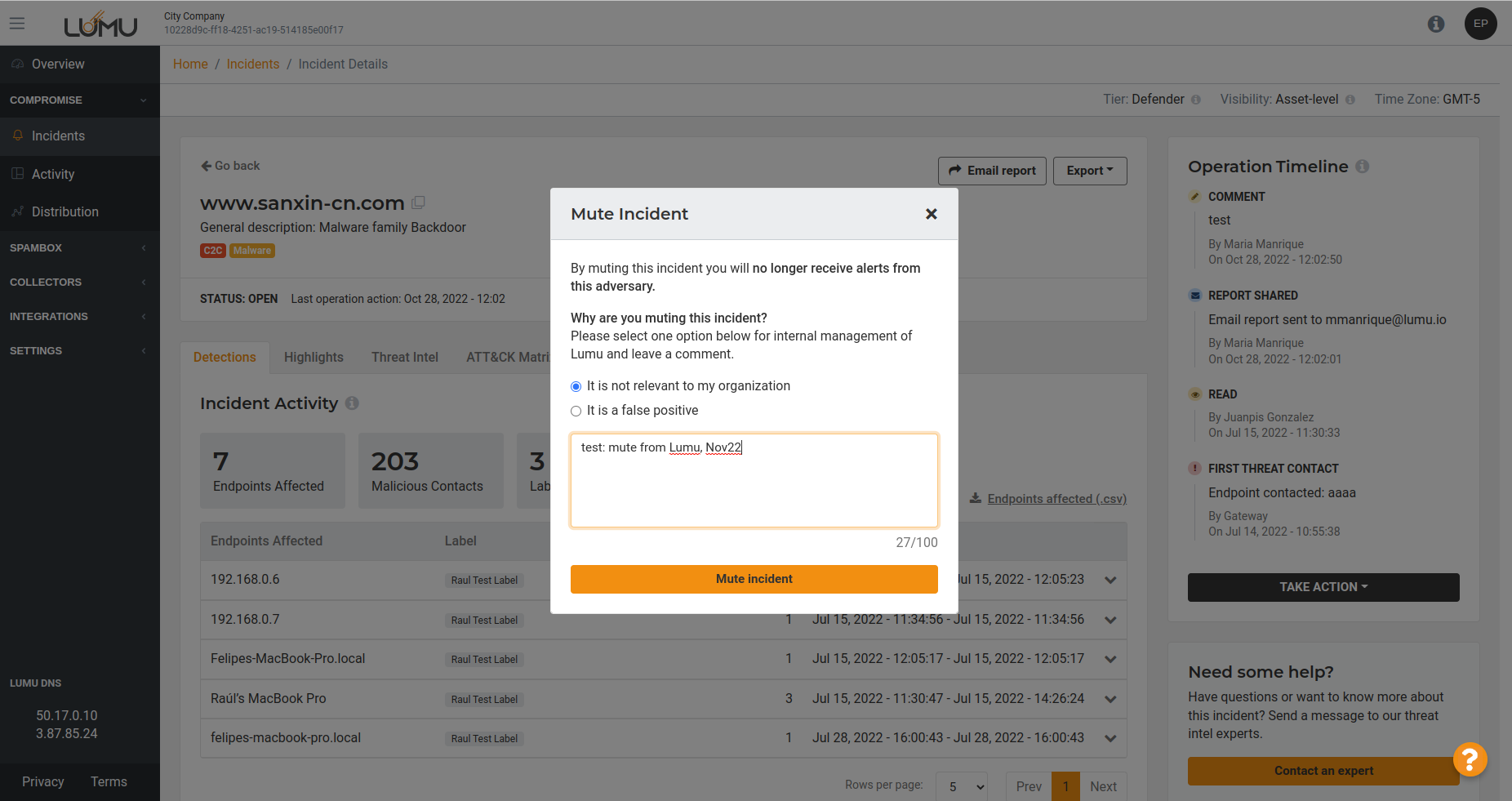This screenshot has width=1512, height=801.
Task: Open rows per page selector
Action: tap(962, 786)
